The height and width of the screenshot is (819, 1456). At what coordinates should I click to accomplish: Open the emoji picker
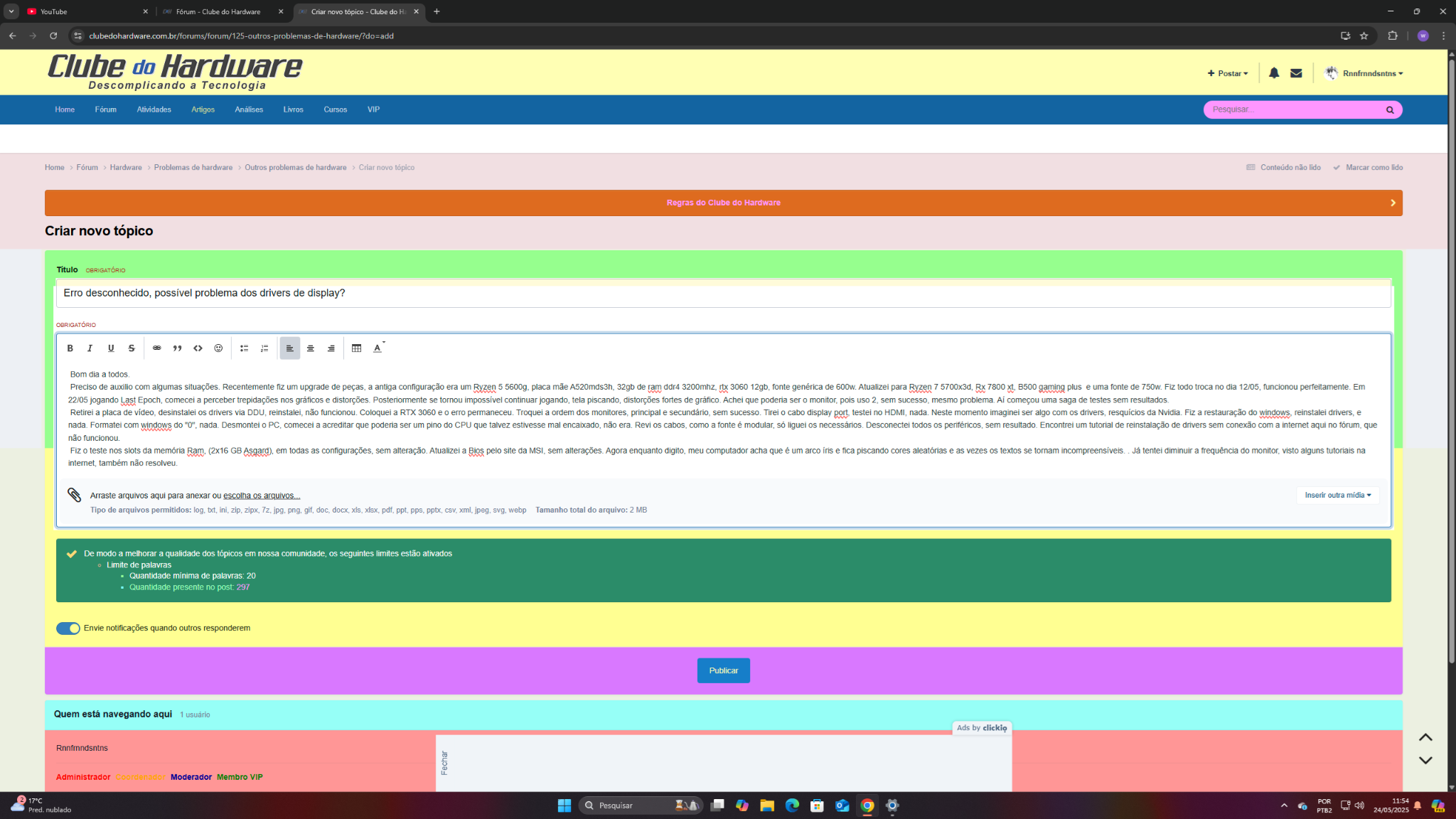(x=218, y=348)
